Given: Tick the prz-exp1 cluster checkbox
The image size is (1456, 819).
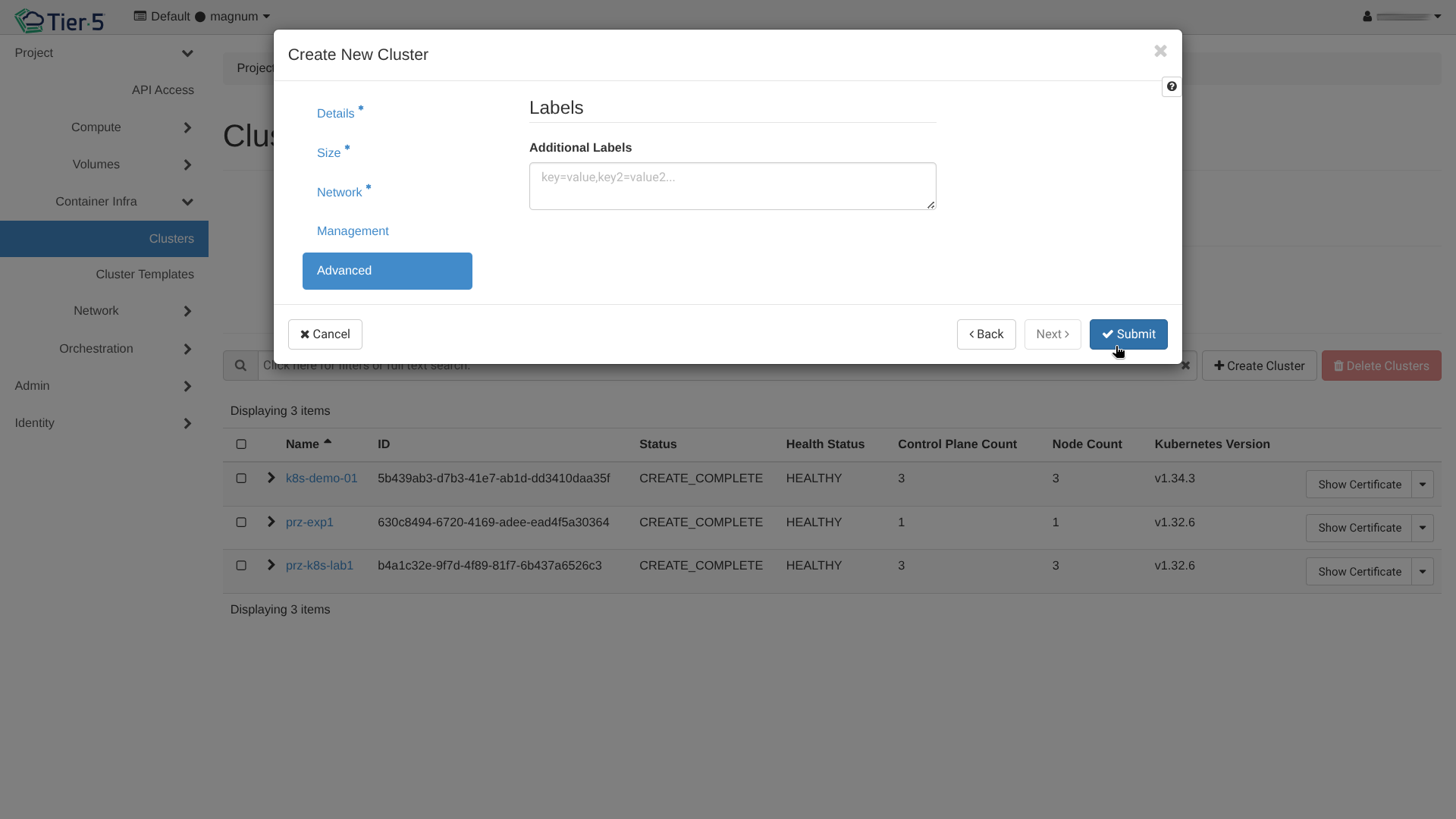Looking at the screenshot, I should (241, 522).
